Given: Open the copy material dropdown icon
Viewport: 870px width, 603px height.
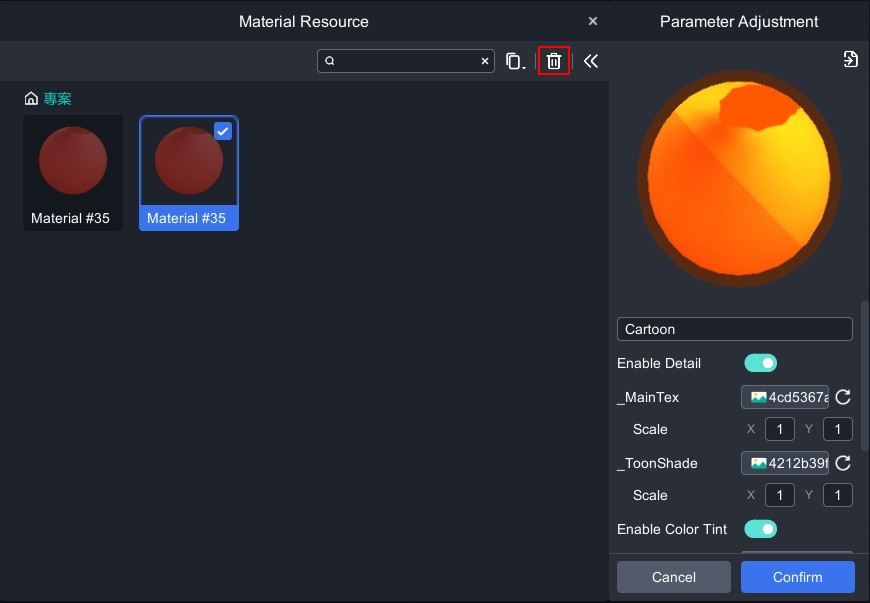Looking at the screenshot, I should 514,61.
